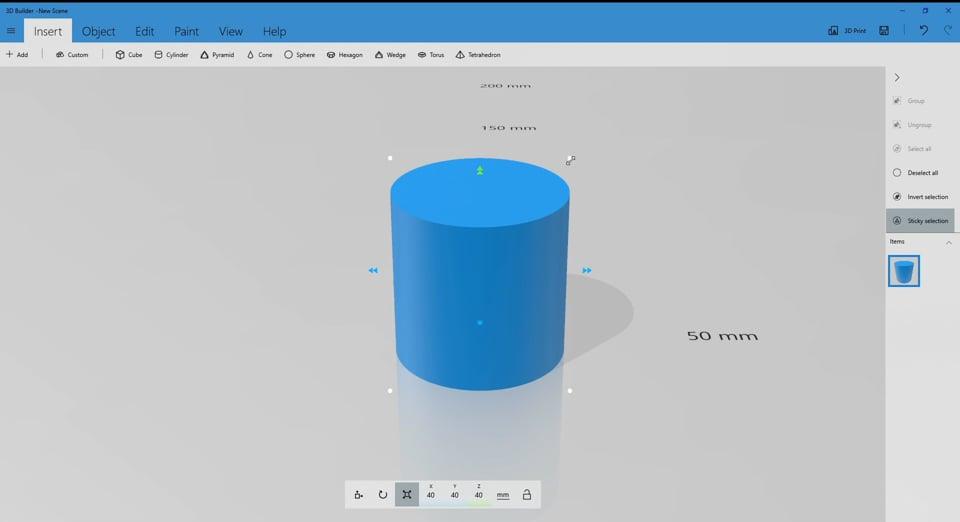
Task: Redo the last undone action
Action: click(x=948, y=30)
